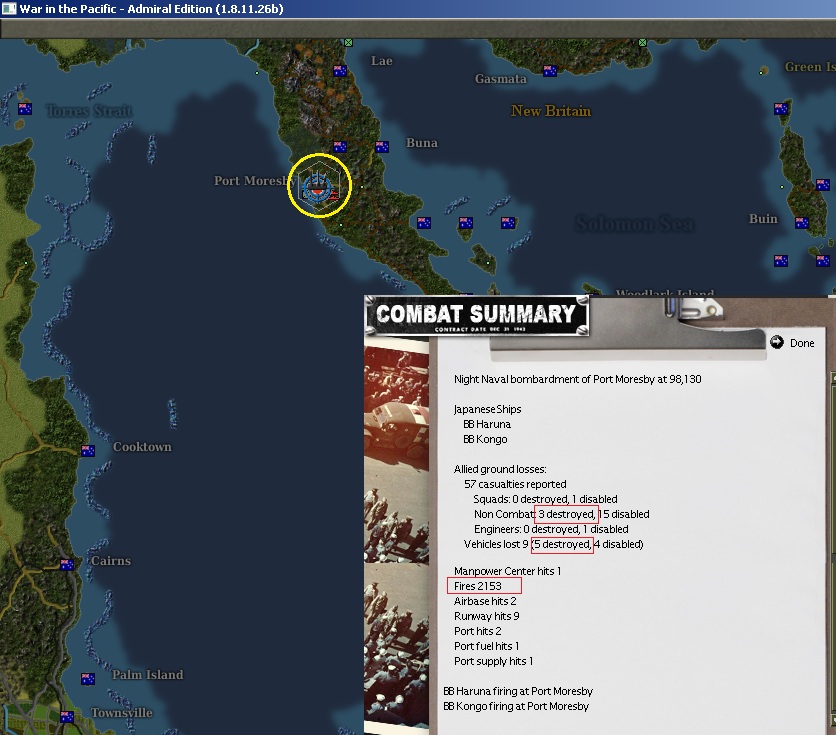Click the 'Fires 2153' line

[x=478, y=586]
